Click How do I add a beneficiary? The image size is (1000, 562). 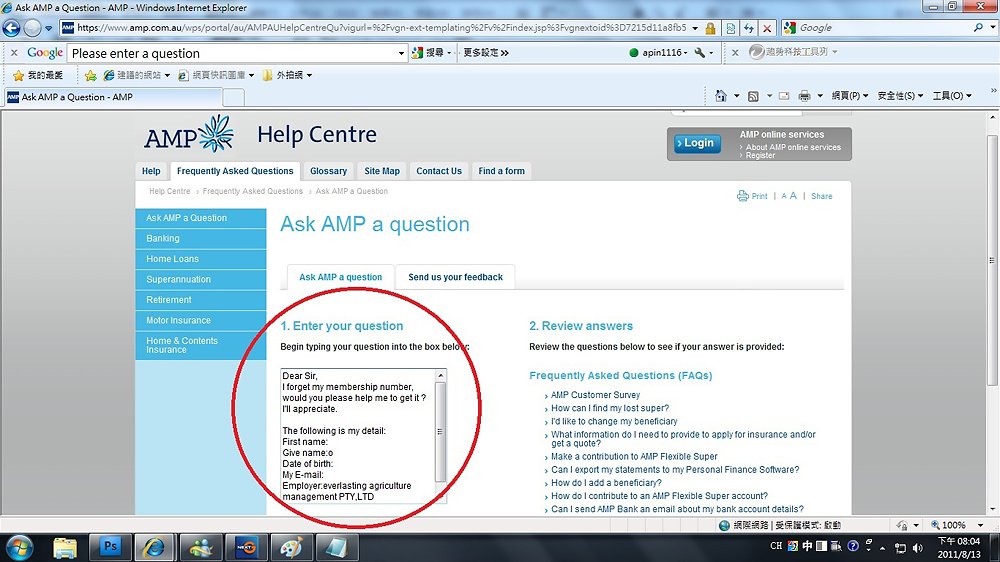tap(606, 483)
